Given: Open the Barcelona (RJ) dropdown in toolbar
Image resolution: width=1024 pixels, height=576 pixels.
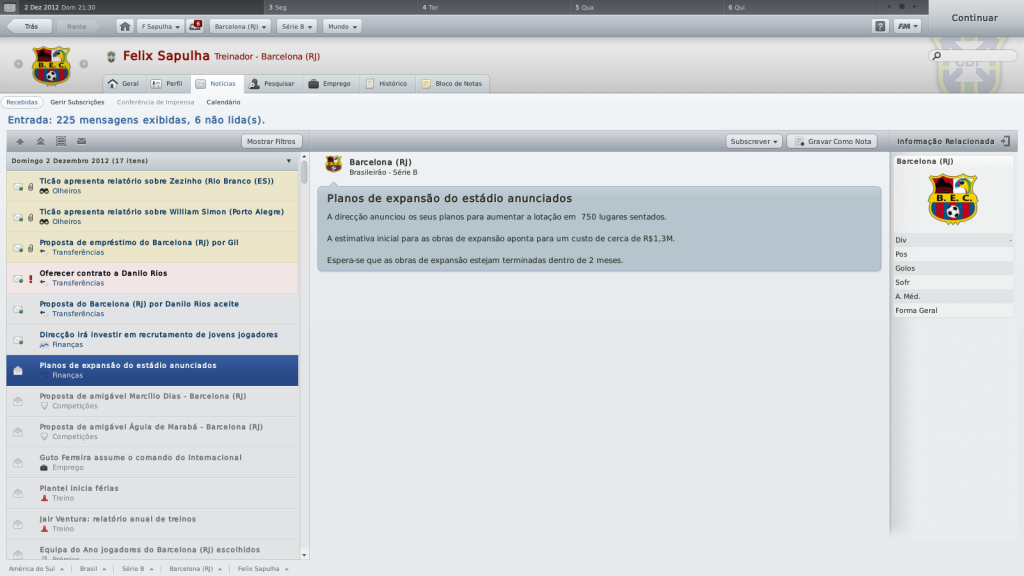Looking at the screenshot, I should (x=240, y=27).
